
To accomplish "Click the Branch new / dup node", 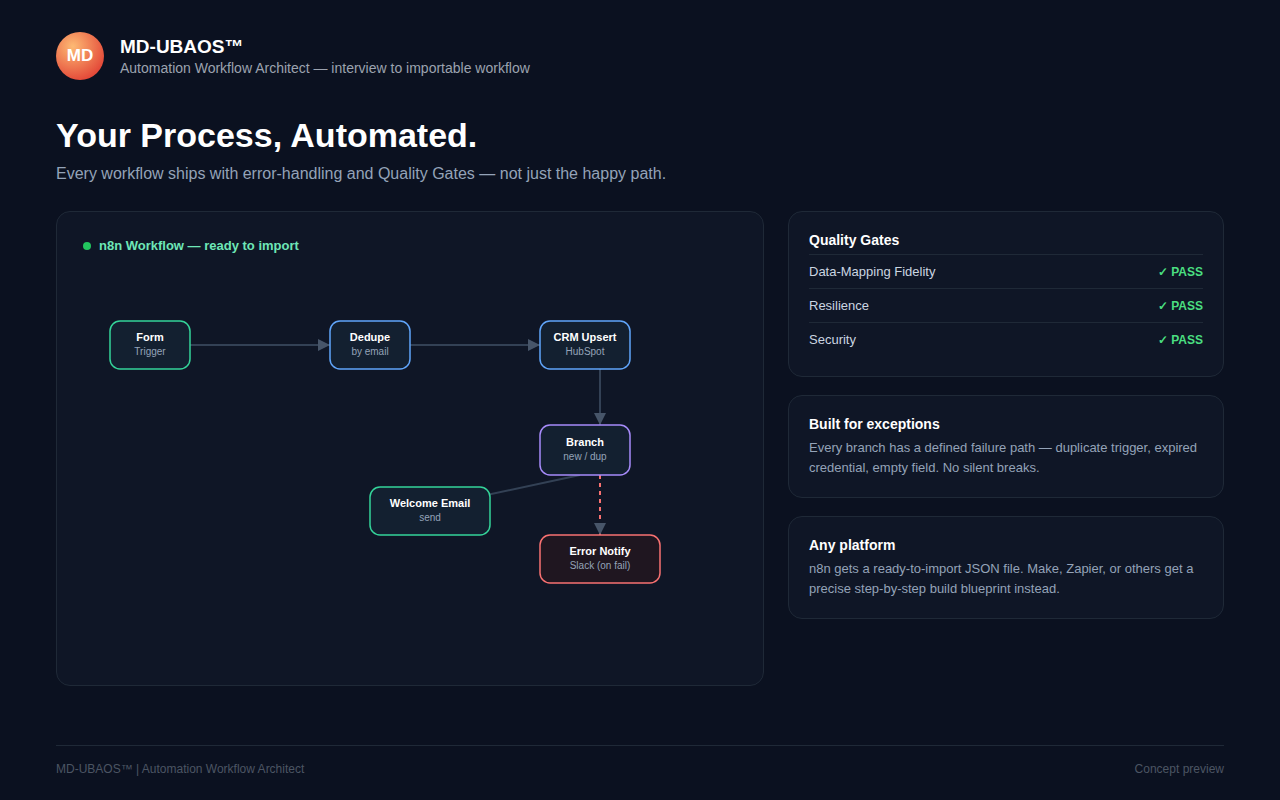I will click(x=585, y=450).
